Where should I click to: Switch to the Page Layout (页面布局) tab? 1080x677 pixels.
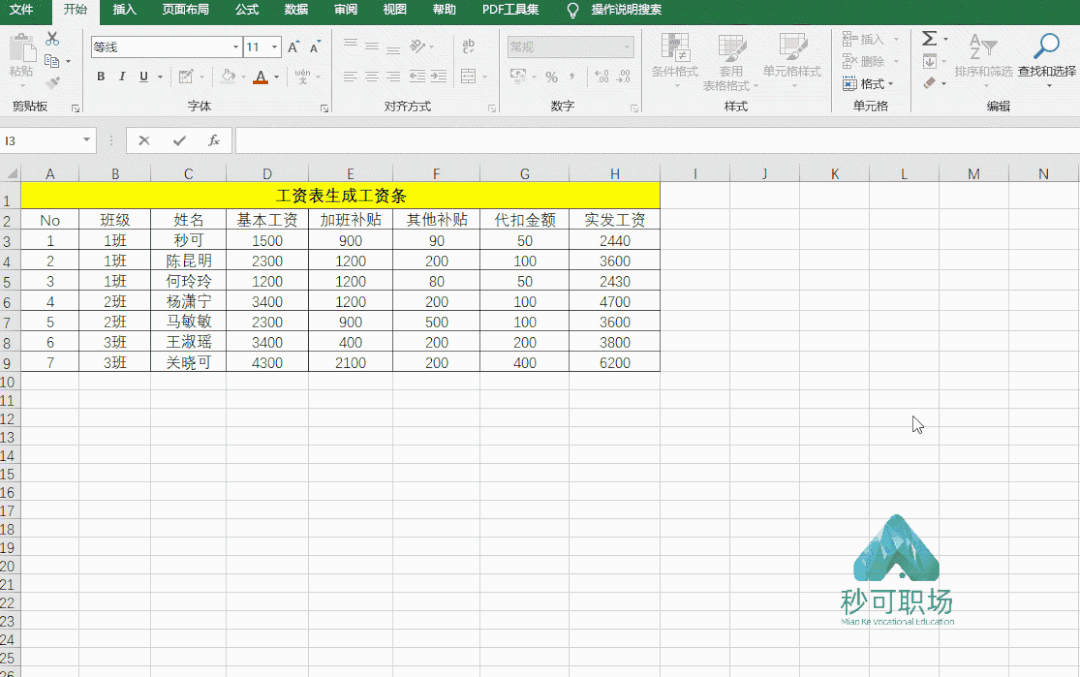186,10
